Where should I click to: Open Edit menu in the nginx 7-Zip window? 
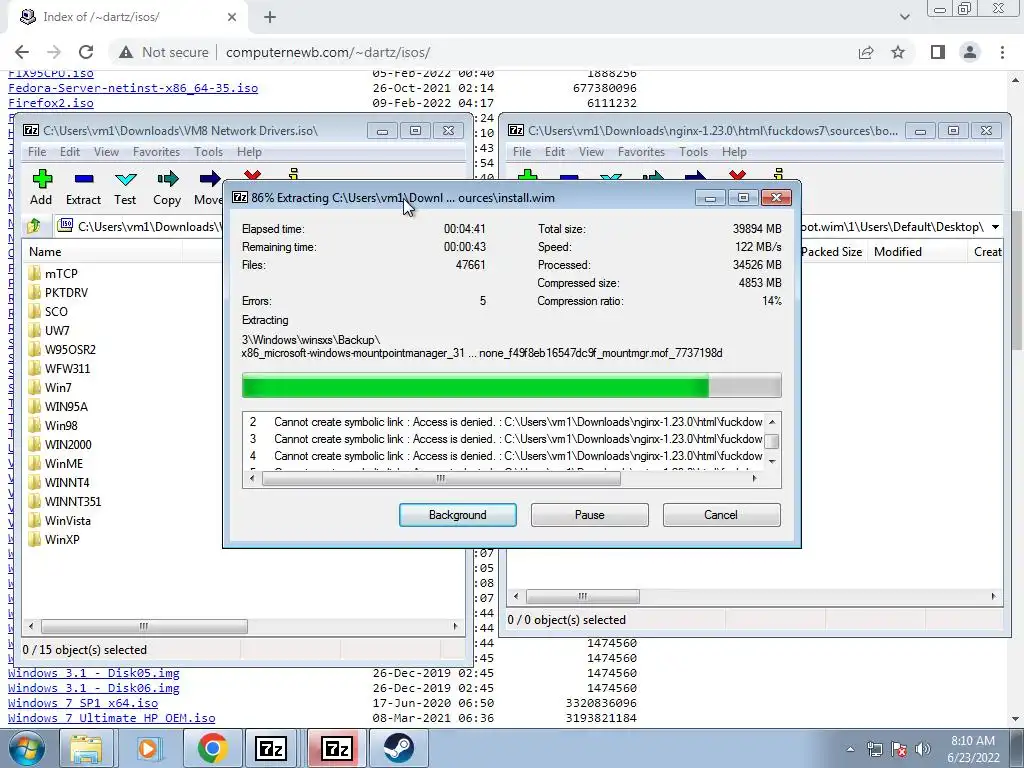click(555, 152)
